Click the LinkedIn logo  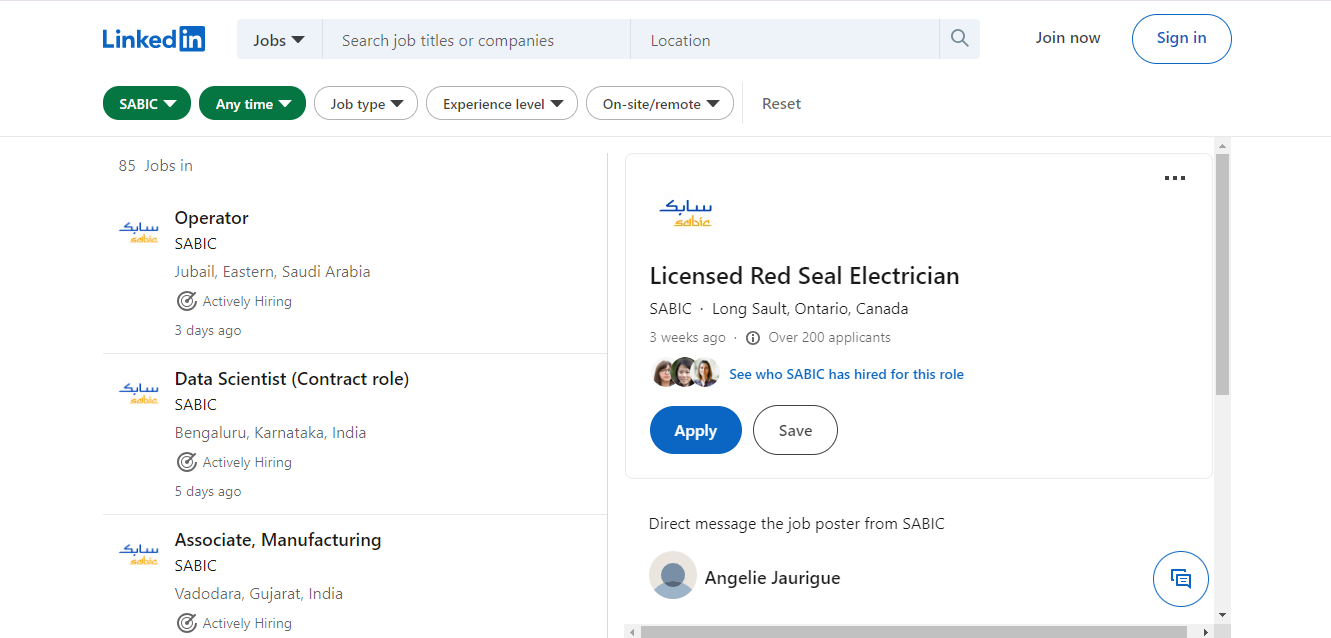coord(153,39)
